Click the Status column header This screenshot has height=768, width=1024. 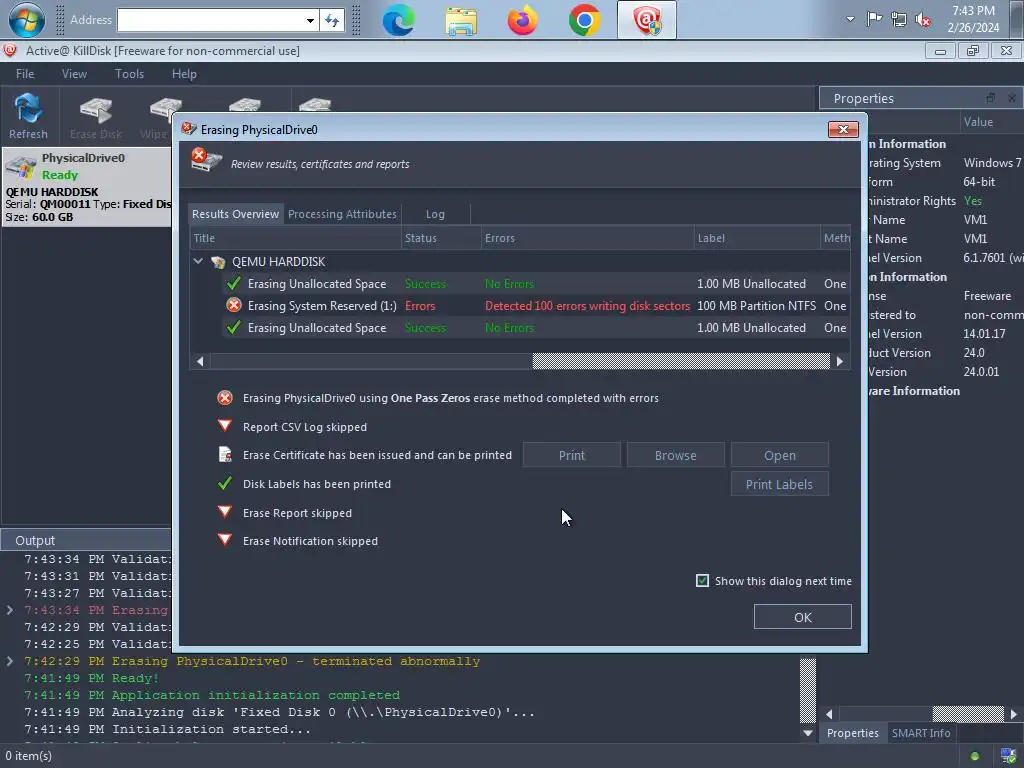coord(441,238)
